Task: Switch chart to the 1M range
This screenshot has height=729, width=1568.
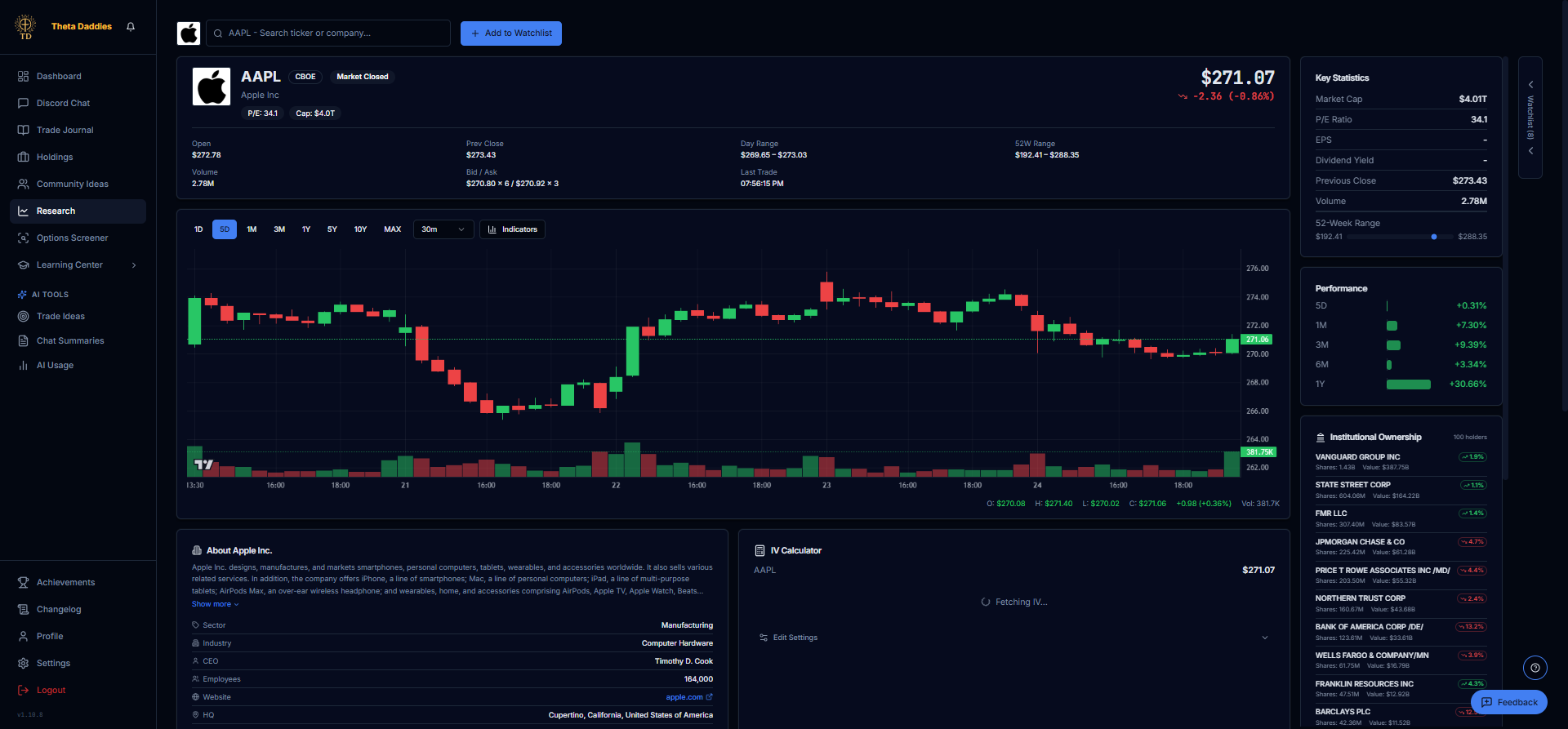Action: [x=252, y=229]
